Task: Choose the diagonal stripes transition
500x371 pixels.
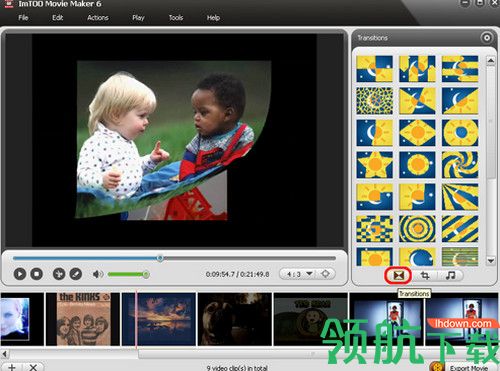Action: [x=460, y=229]
